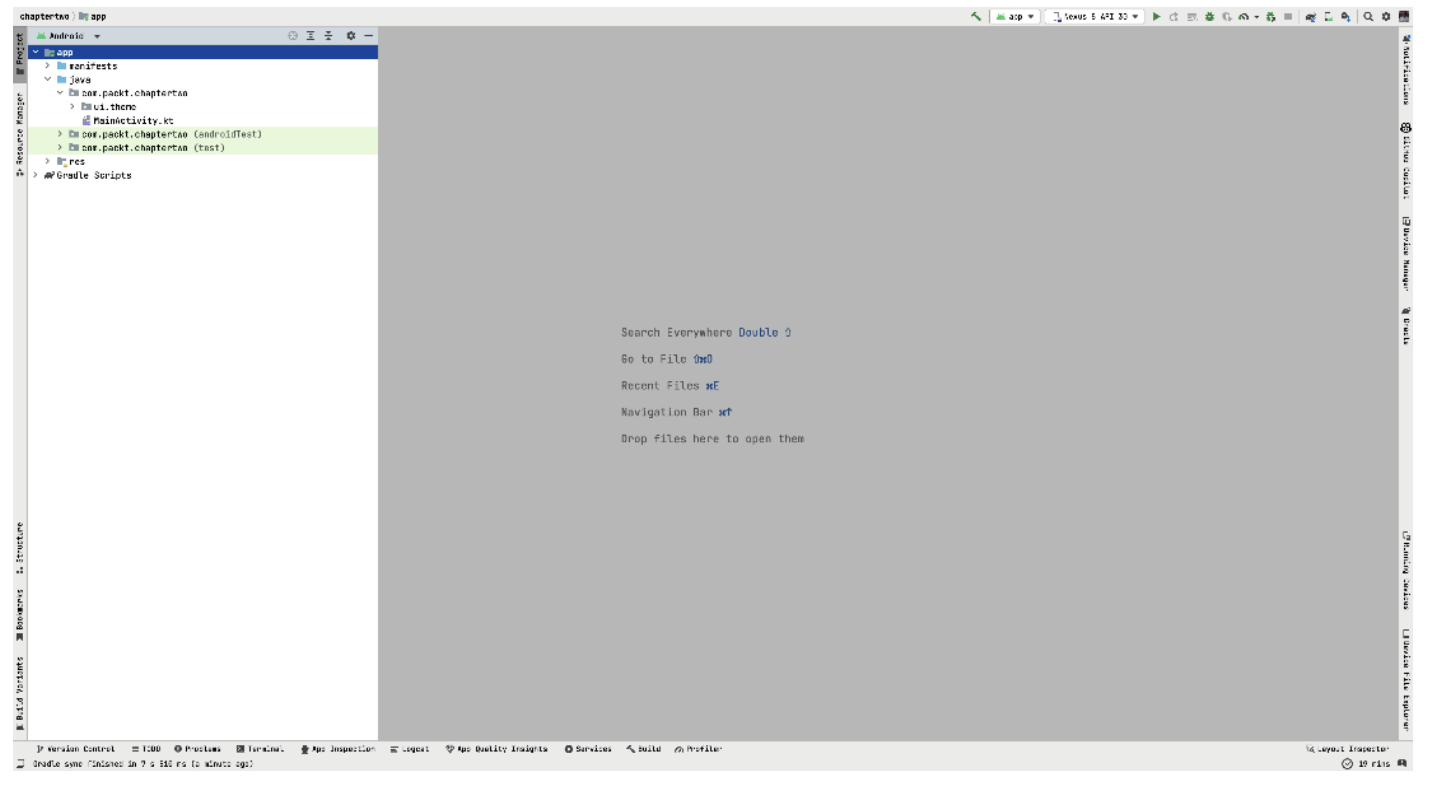Open the Android project view dropdown

pos(68,36)
